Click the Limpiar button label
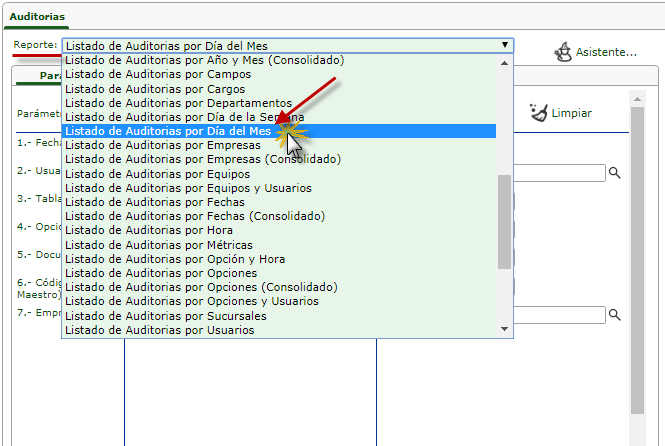This screenshot has width=665, height=446. click(571, 113)
